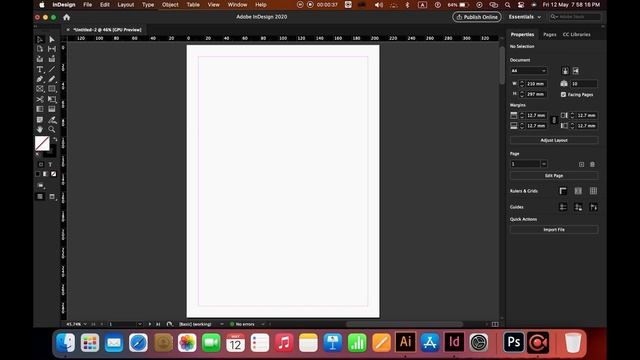Delete the current page icon

pyautogui.click(x=593, y=164)
